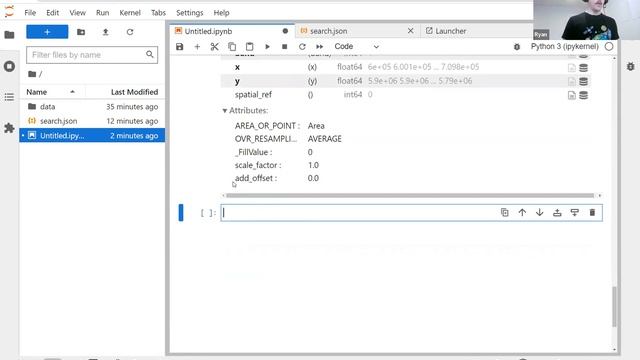Open the Kernel menu
The image size is (640, 360).
click(130, 13)
